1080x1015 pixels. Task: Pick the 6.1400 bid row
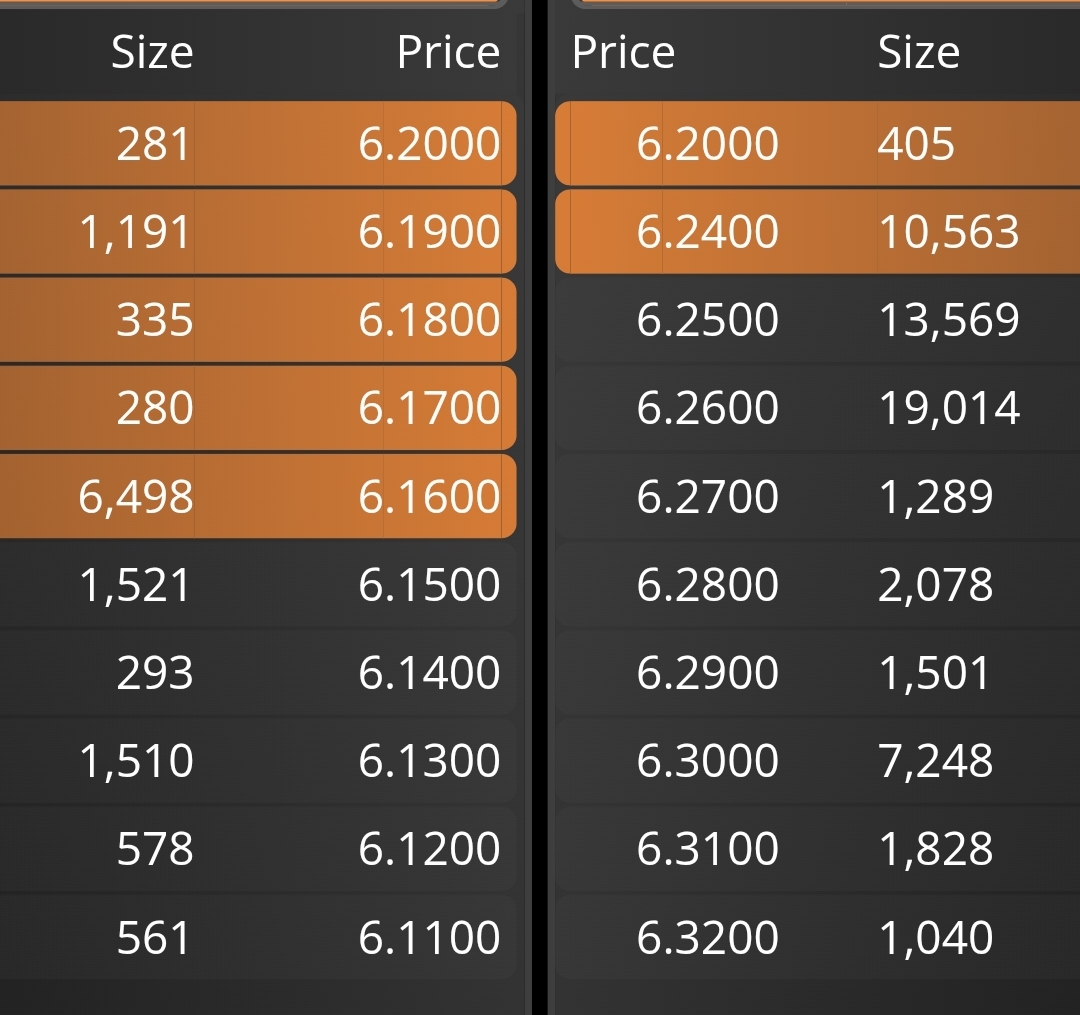coord(258,673)
